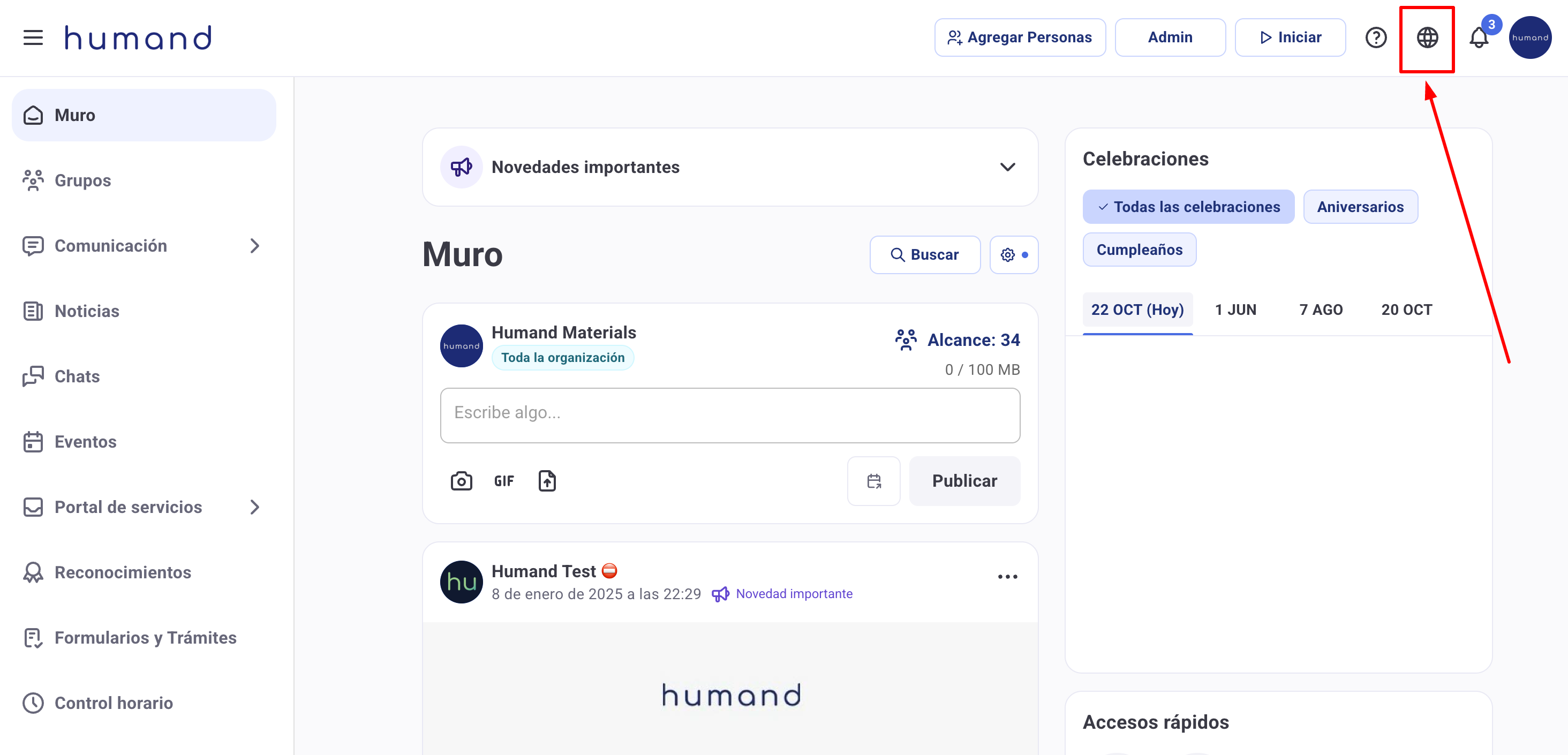Insert a GIF in the post

point(503,481)
